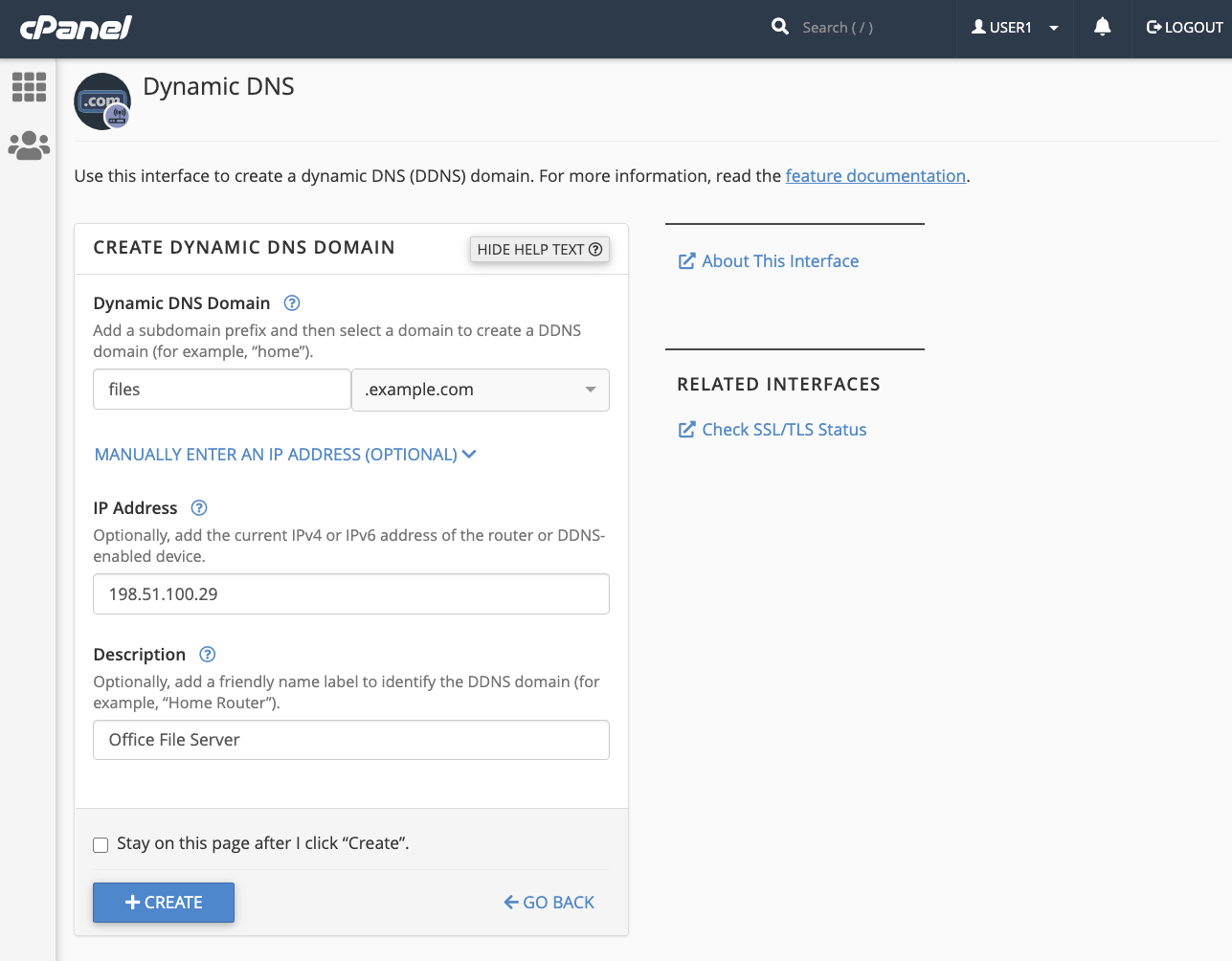This screenshot has height=961, width=1232.
Task: Click the Dynamic DNS page icon
Action: tap(101, 101)
